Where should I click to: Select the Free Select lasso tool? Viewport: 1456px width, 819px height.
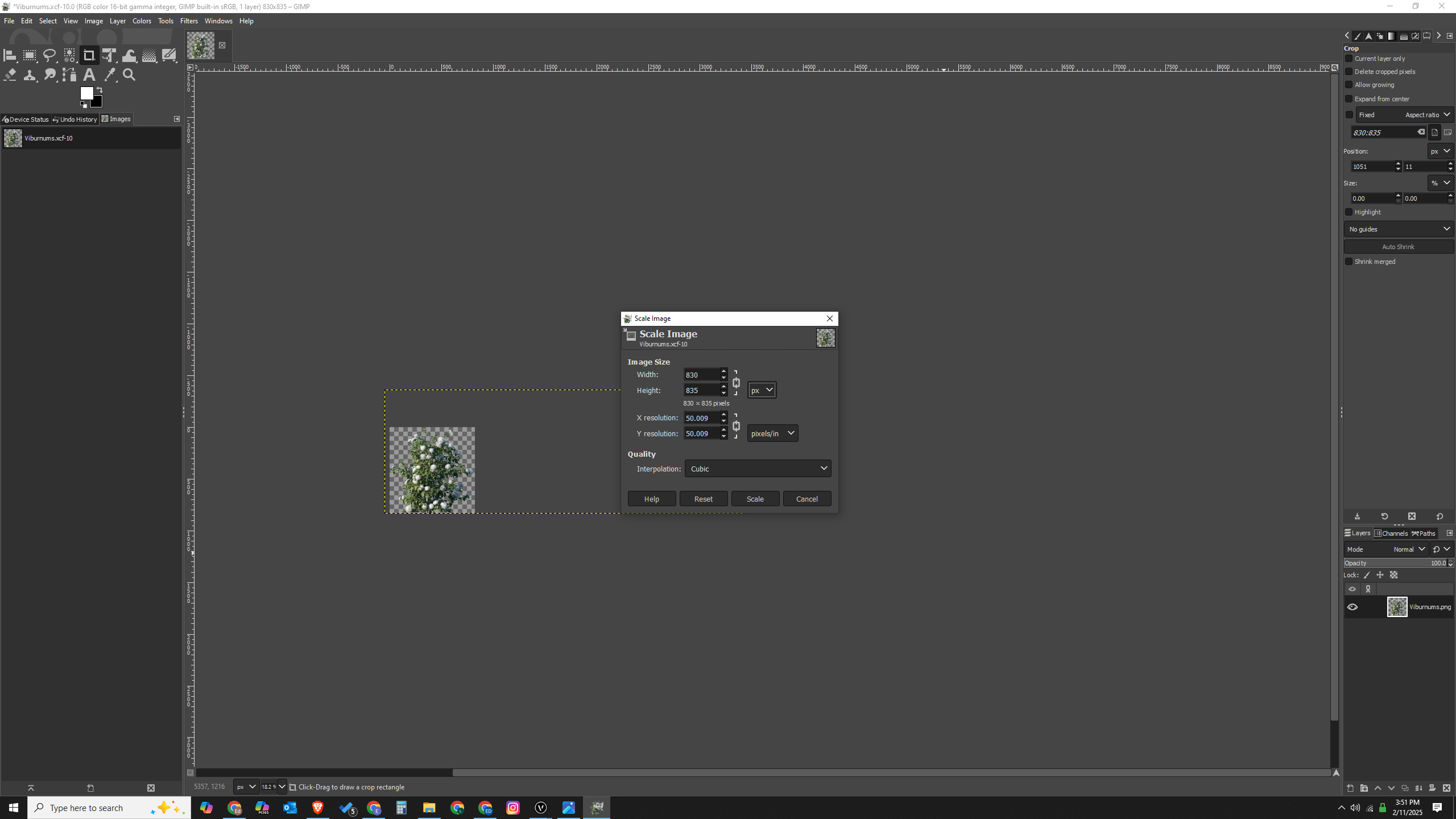pos(49,55)
